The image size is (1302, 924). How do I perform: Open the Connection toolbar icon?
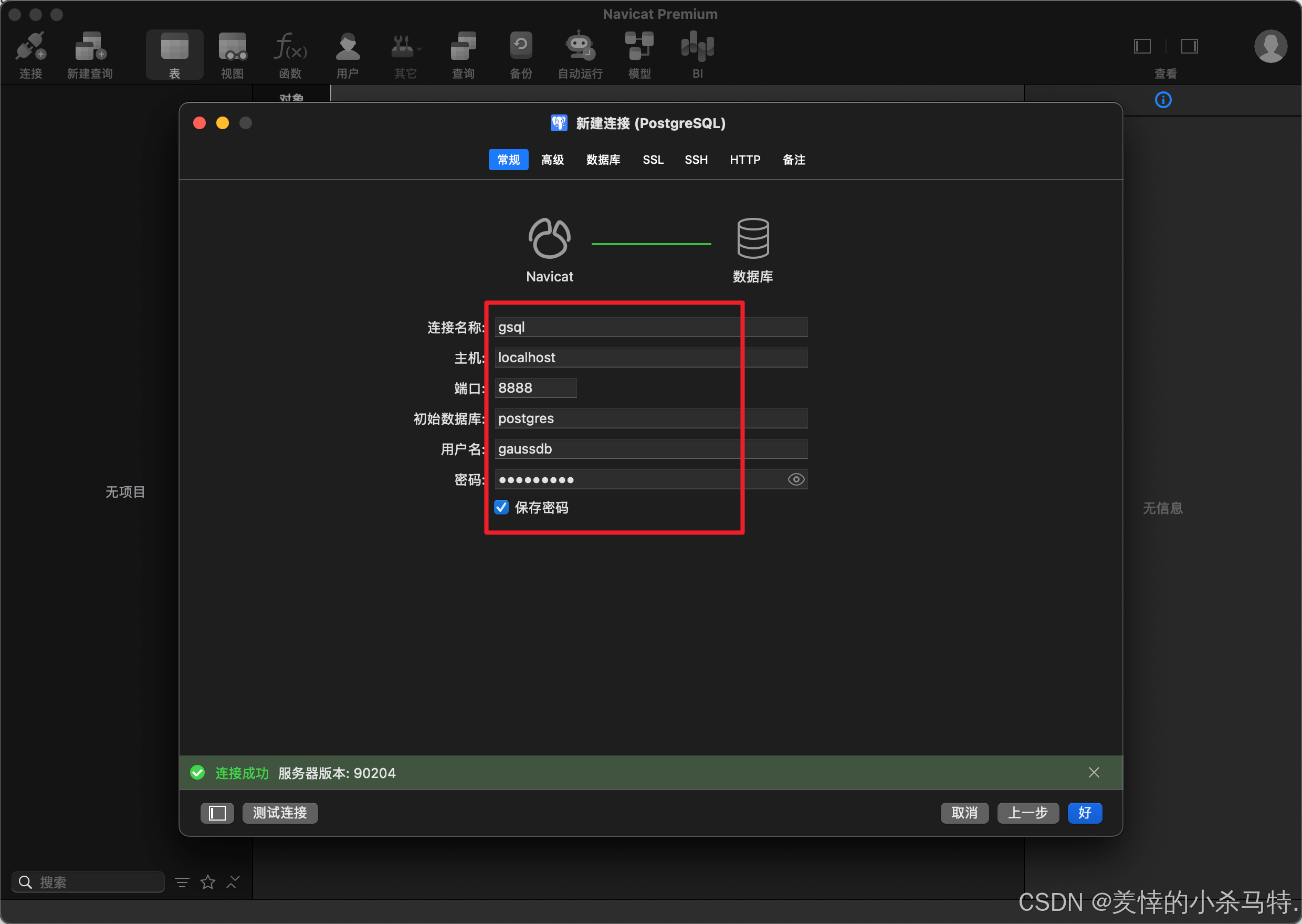click(x=30, y=47)
